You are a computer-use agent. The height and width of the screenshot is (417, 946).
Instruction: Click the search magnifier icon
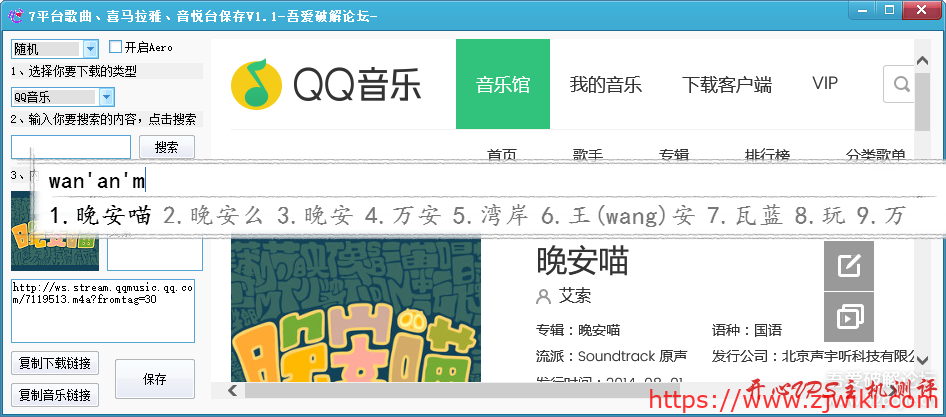point(901,84)
